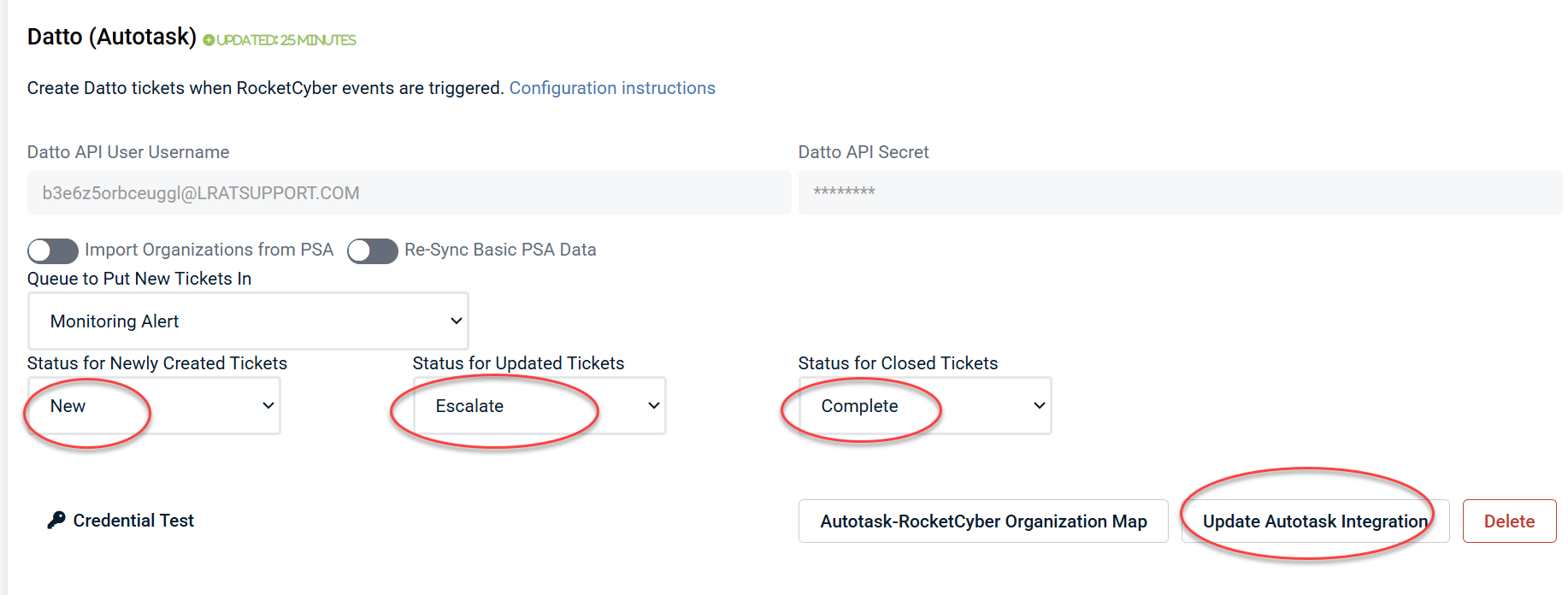Image resolution: width=1568 pixels, height=595 pixels.
Task: Toggle the Re-Sync Basic PSA Data switch
Action: 373,250
